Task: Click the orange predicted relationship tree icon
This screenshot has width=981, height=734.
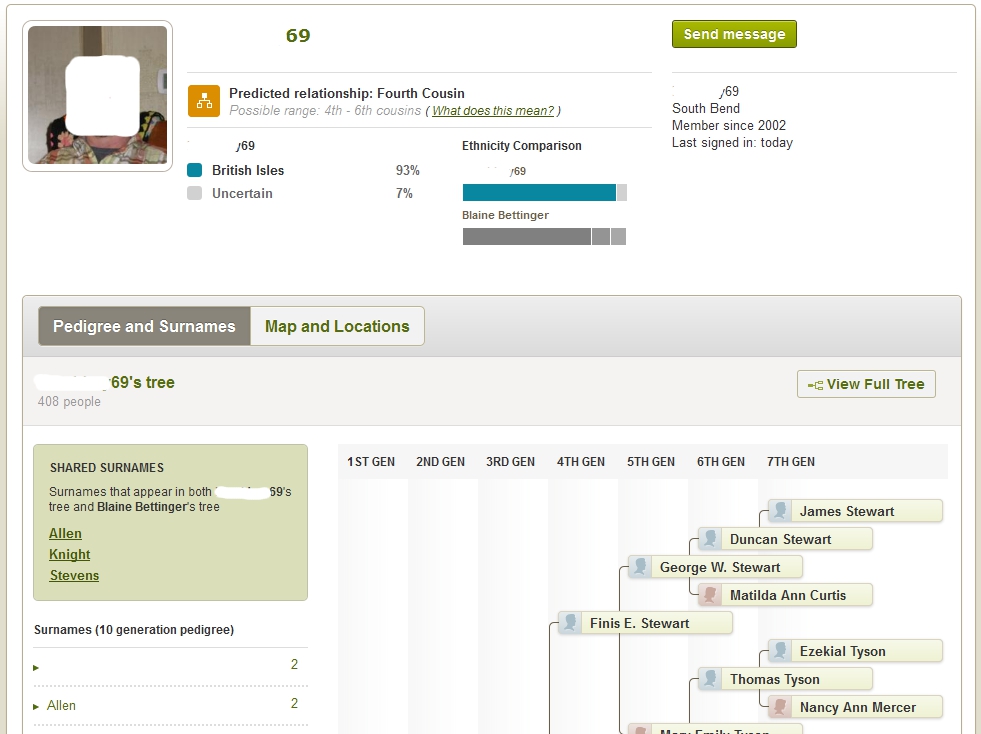Action: point(204,101)
